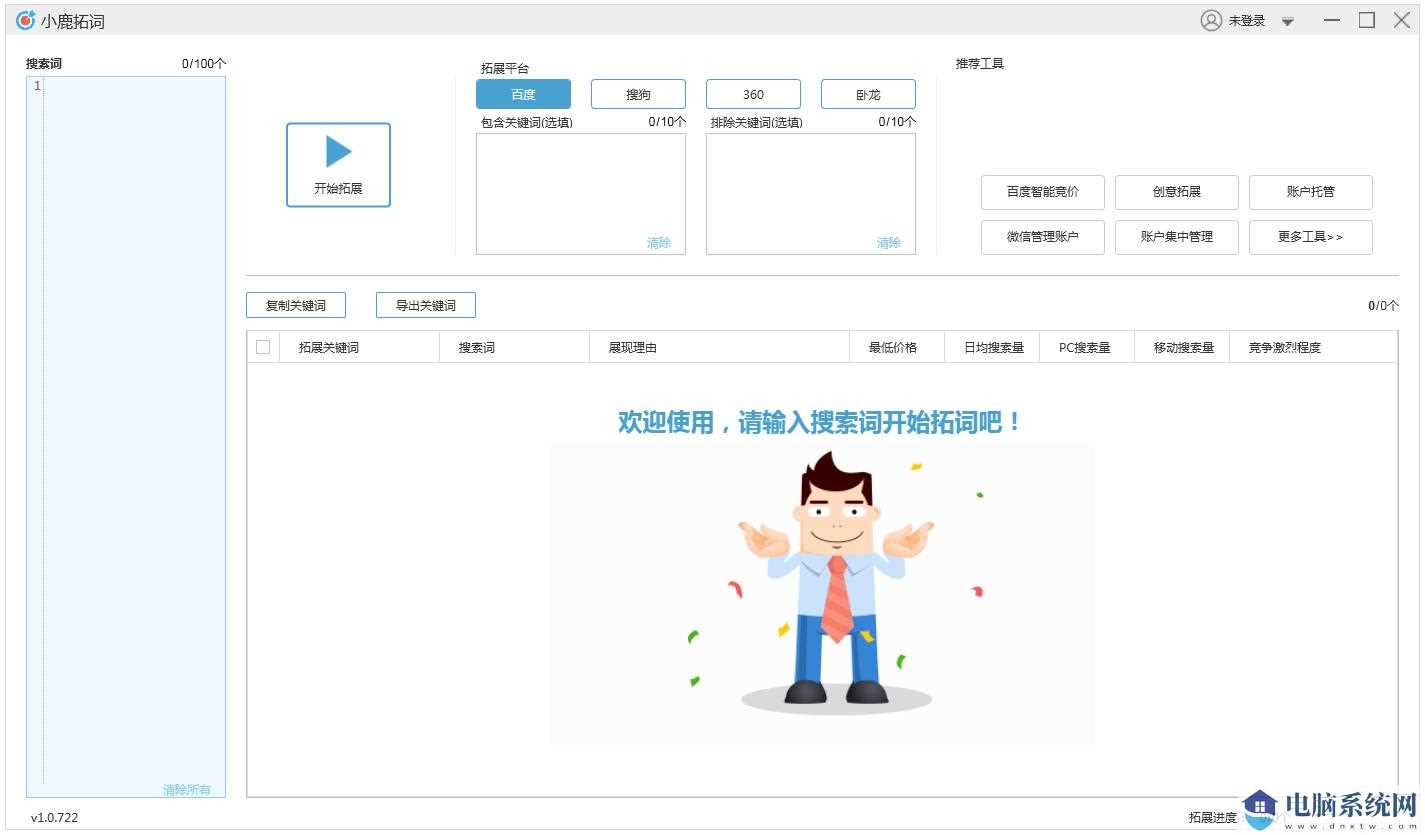Screen dimensions: 1425x835
Task: Select the 360 platform tab
Action: tap(753, 94)
